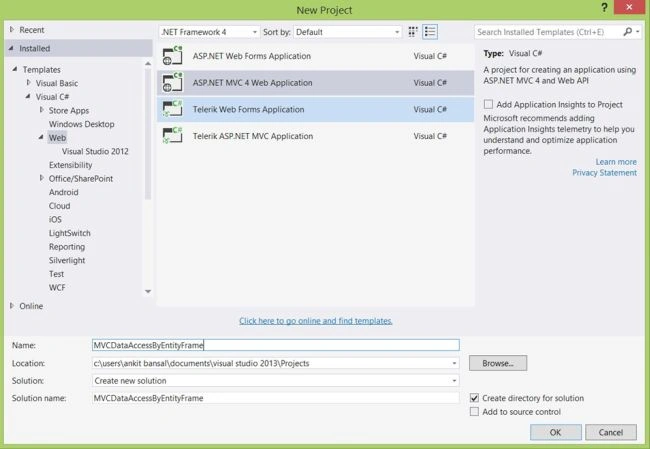
Task: Enable Add to source control
Action: 474,412
